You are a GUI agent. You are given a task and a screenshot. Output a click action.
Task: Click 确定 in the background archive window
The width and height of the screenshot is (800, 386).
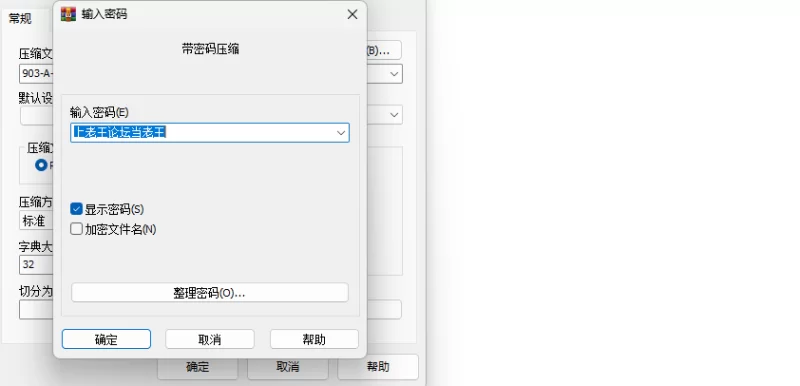tap(197, 367)
